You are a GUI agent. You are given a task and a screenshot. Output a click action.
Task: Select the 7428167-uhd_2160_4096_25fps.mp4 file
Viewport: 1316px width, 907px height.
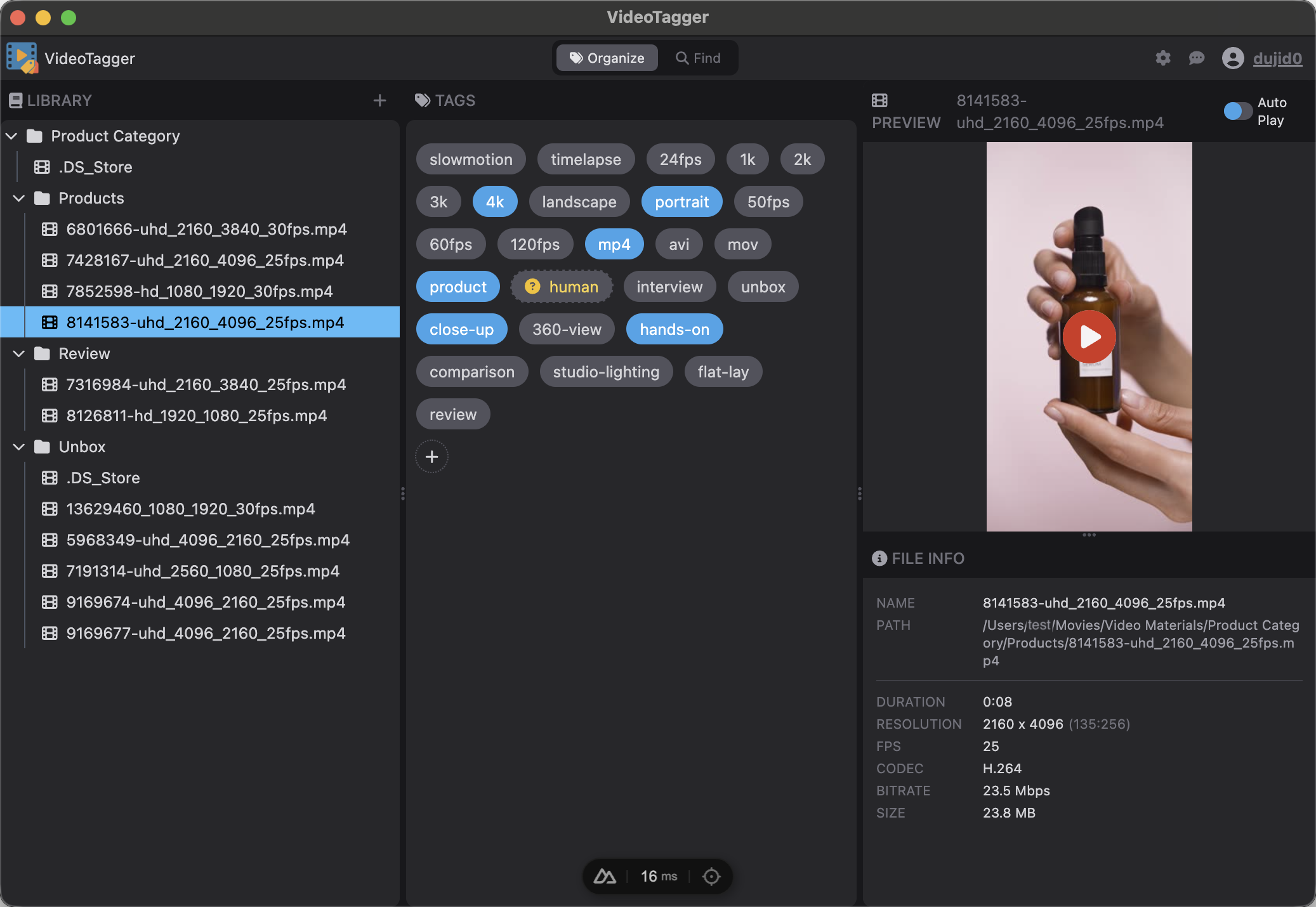pos(204,260)
